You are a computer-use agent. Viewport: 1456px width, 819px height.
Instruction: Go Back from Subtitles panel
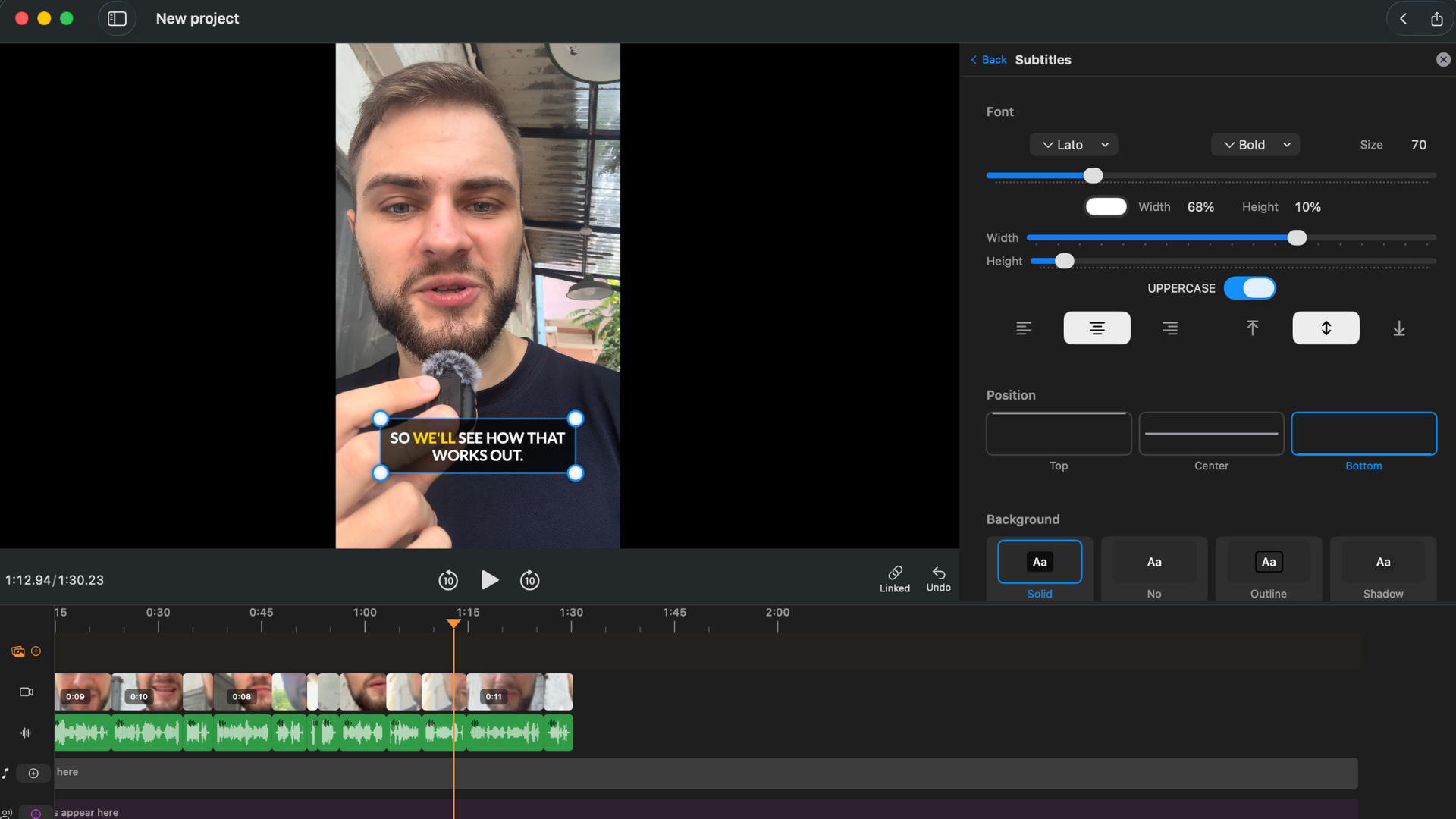tap(988, 60)
